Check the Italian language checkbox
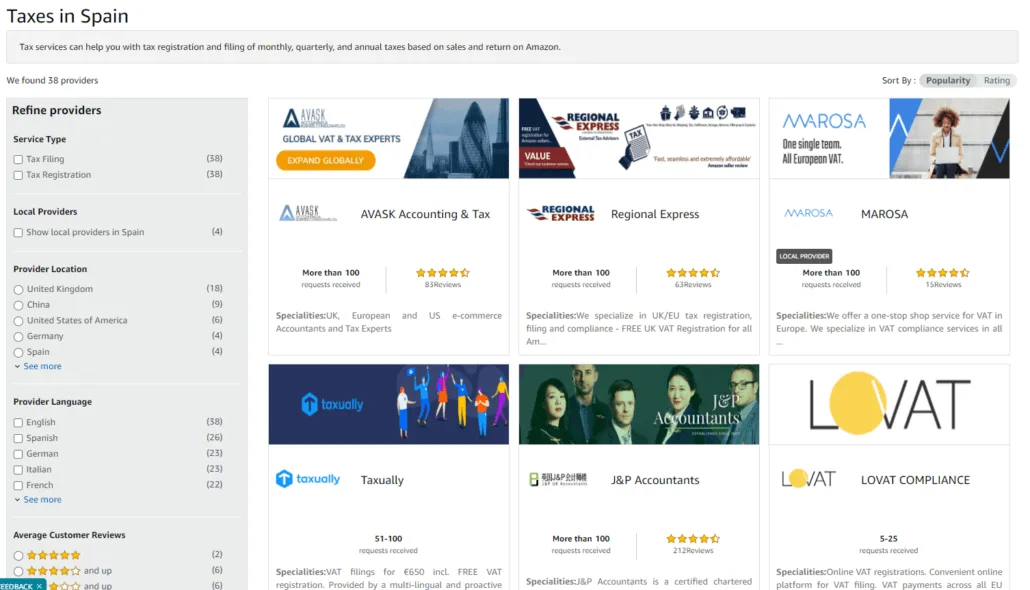Screen dimensions: 1030x590 (x=18, y=470)
